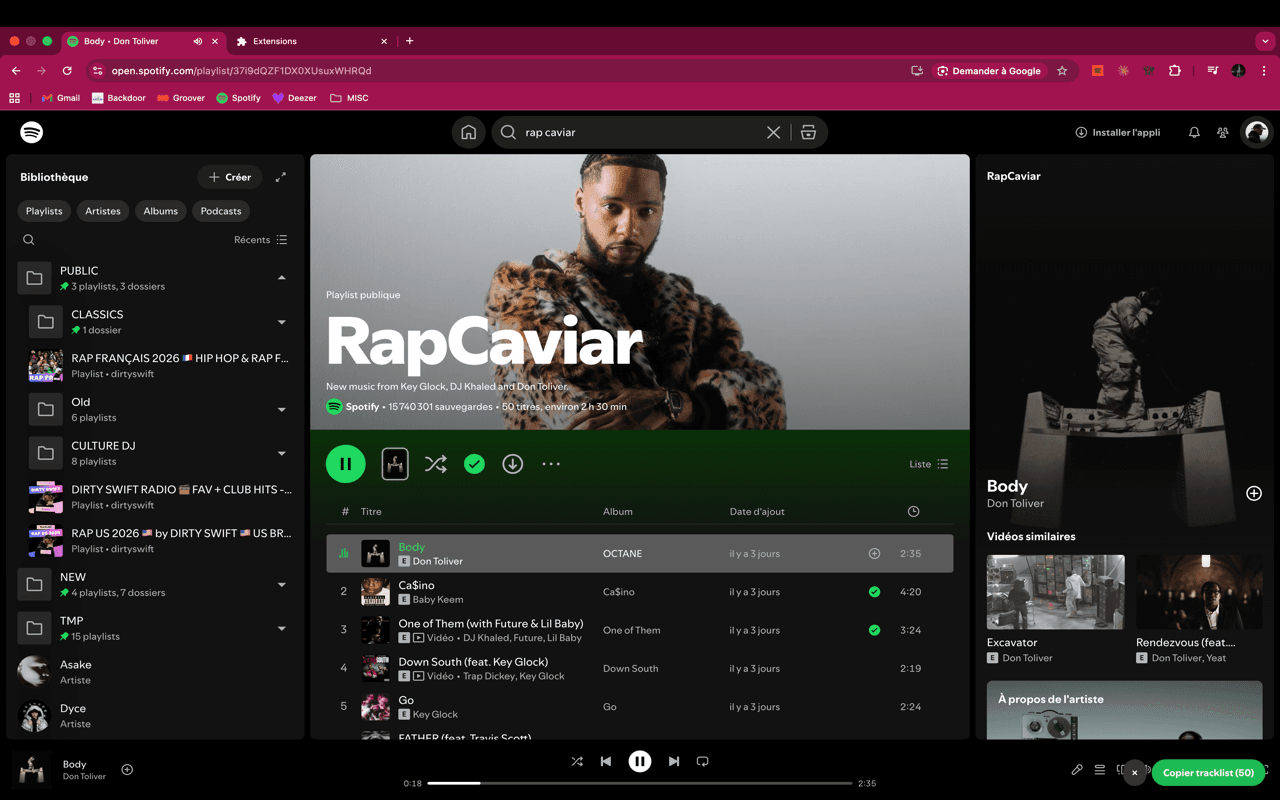Click the Spotify logo in the top bar
Screen dimensions: 1280x800
click(31, 132)
